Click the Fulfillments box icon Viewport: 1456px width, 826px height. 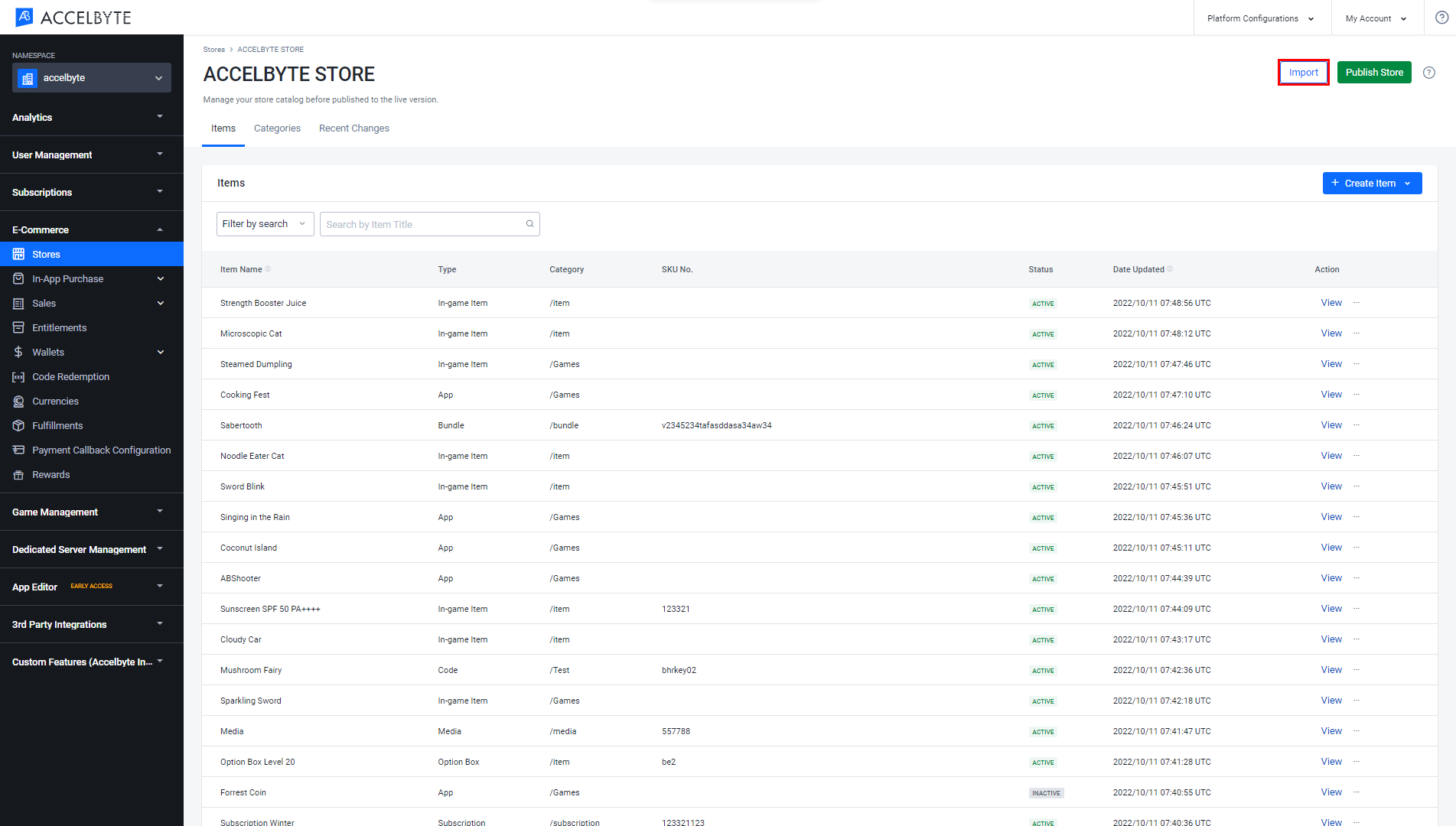pyautogui.click(x=18, y=425)
